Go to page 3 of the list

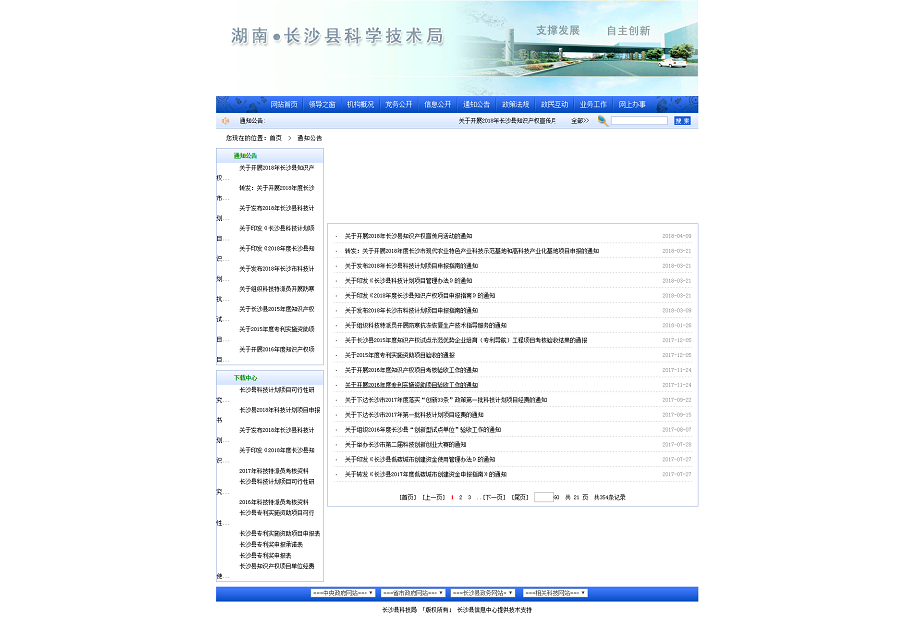point(469,497)
